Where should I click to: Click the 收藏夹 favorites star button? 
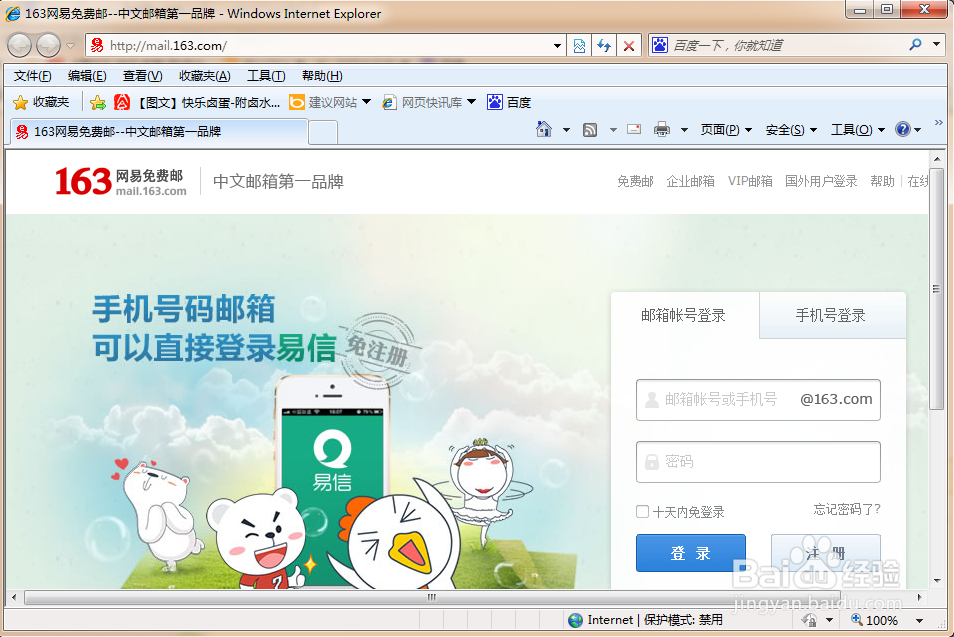point(41,102)
